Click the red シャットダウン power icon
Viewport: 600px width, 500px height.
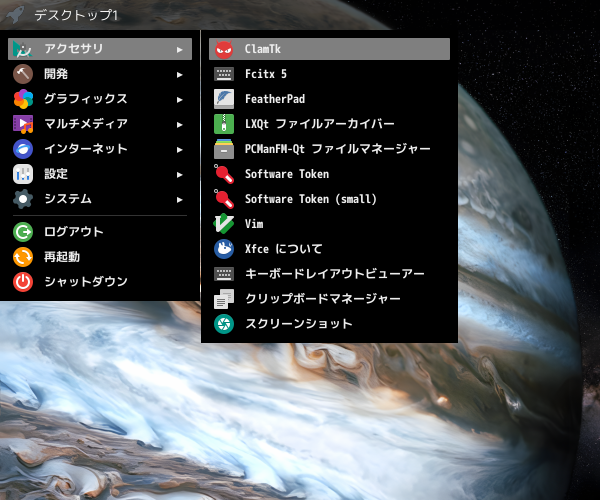pos(23,282)
